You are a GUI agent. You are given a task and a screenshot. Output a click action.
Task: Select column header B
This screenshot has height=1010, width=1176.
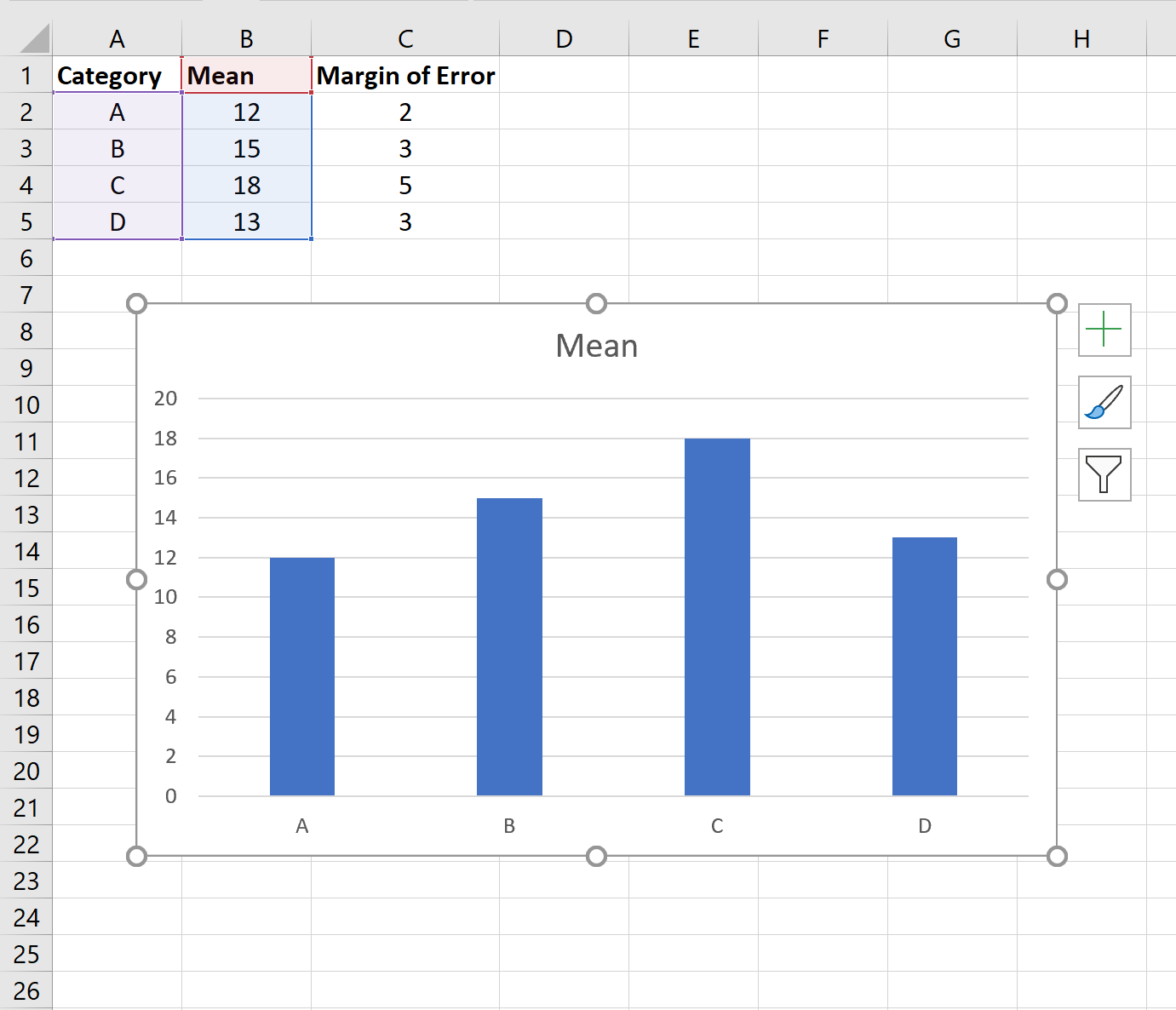click(x=246, y=38)
